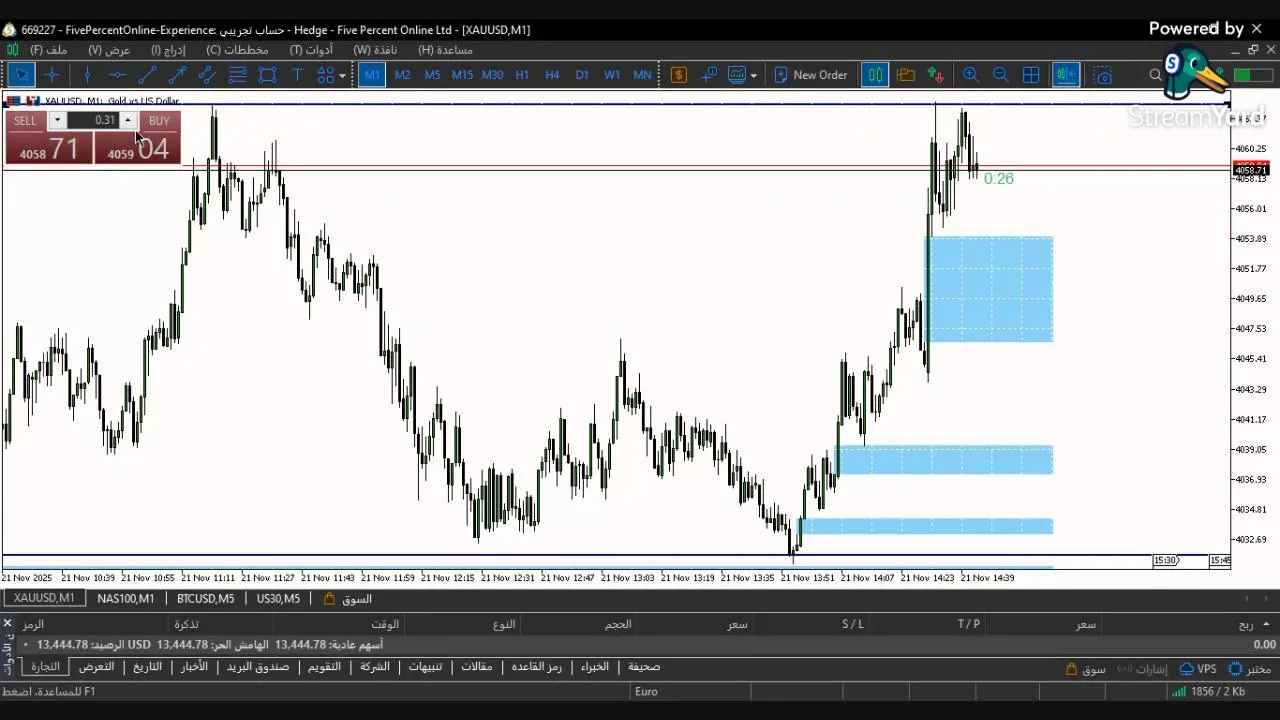Click the crosshair with label toolbar icon
The image size is (1280, 720).
pos(709,75)
